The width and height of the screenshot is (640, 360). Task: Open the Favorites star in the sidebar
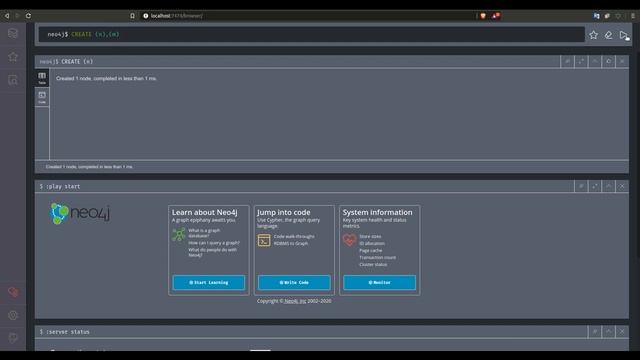(x=13, y=57)
